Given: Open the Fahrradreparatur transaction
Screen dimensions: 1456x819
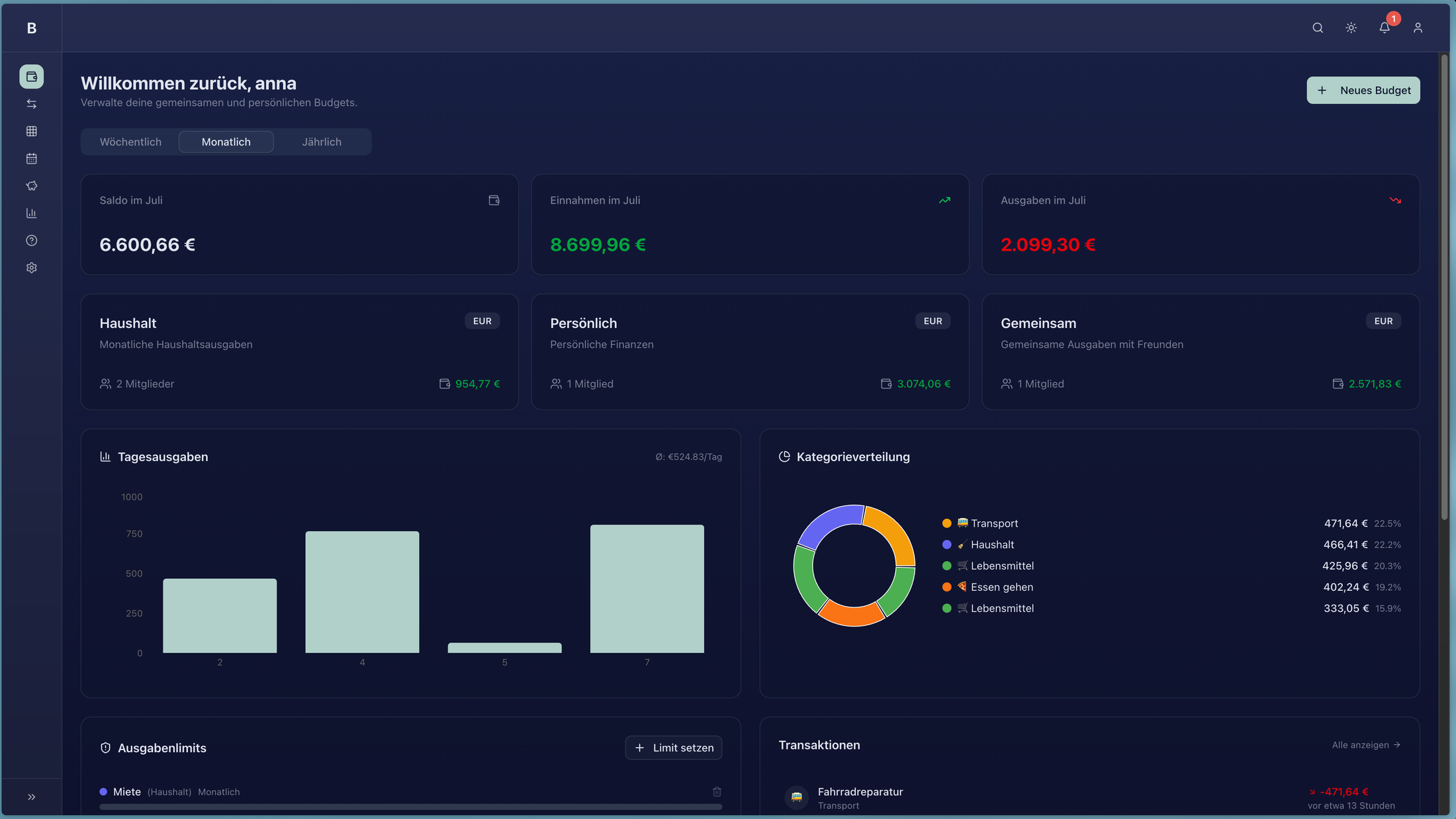Looking at the screenshot, I should tap(1089, 798).
